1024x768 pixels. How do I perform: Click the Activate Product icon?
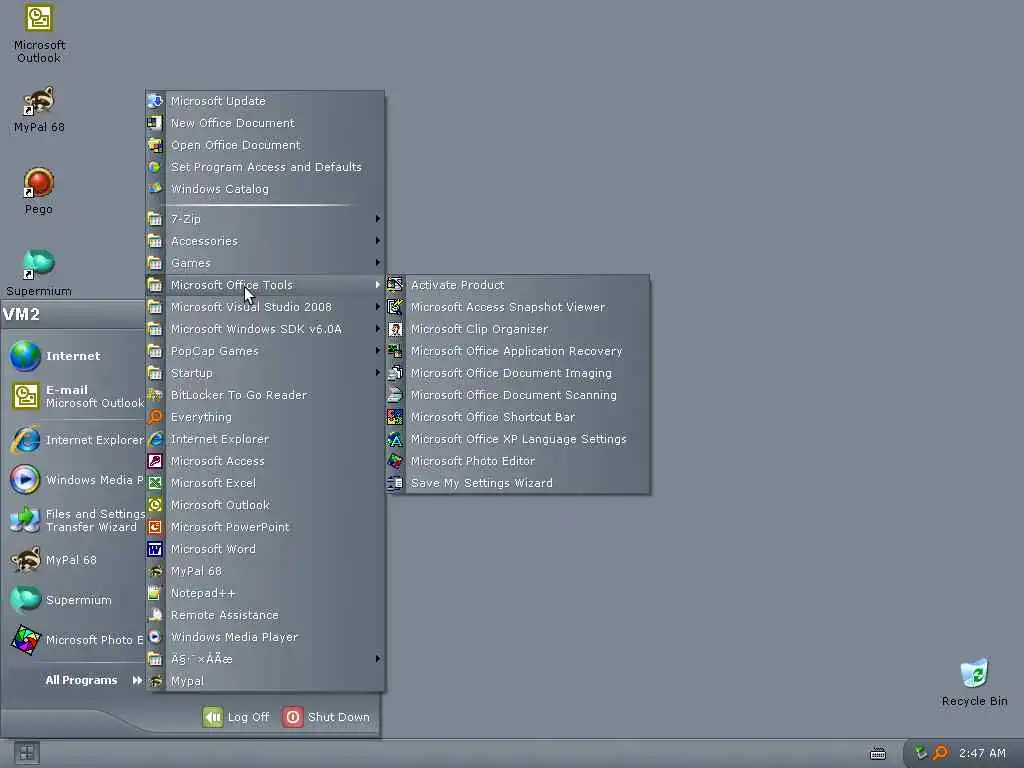pos(394,285)
